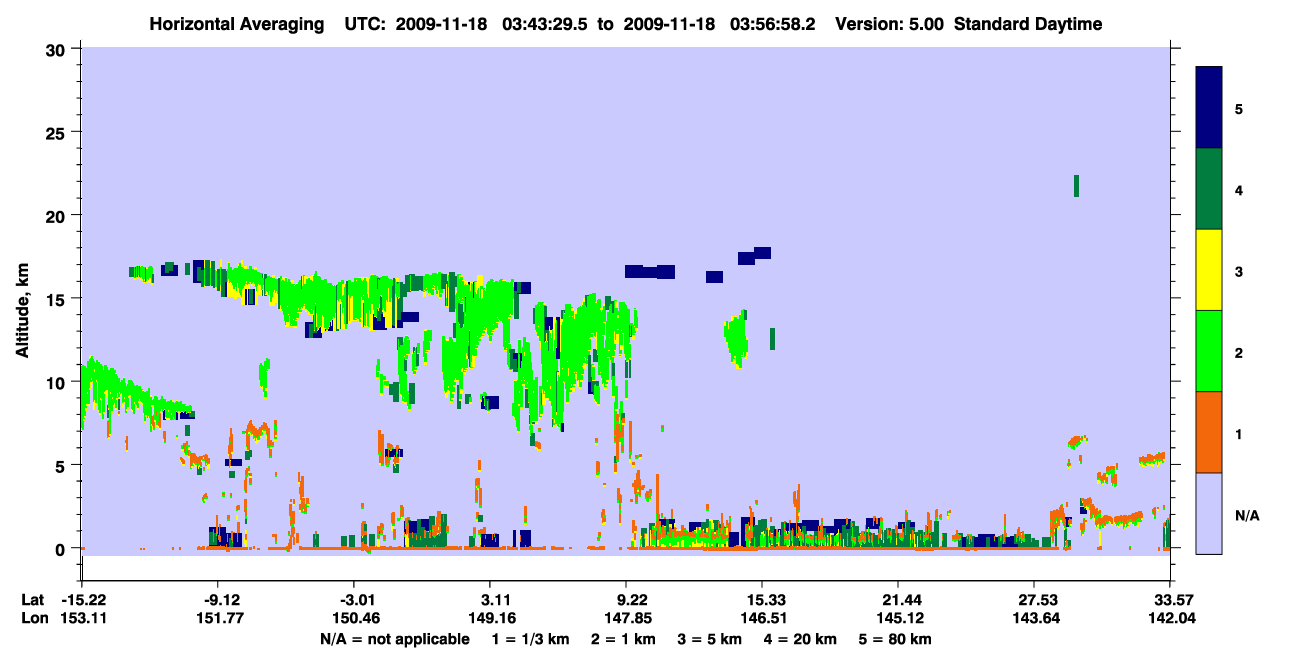The width and height of the screenshot is (1300, 667).
Task: Click the '1 = 1/3 km' legend text
Action: [x=529, y=639]
